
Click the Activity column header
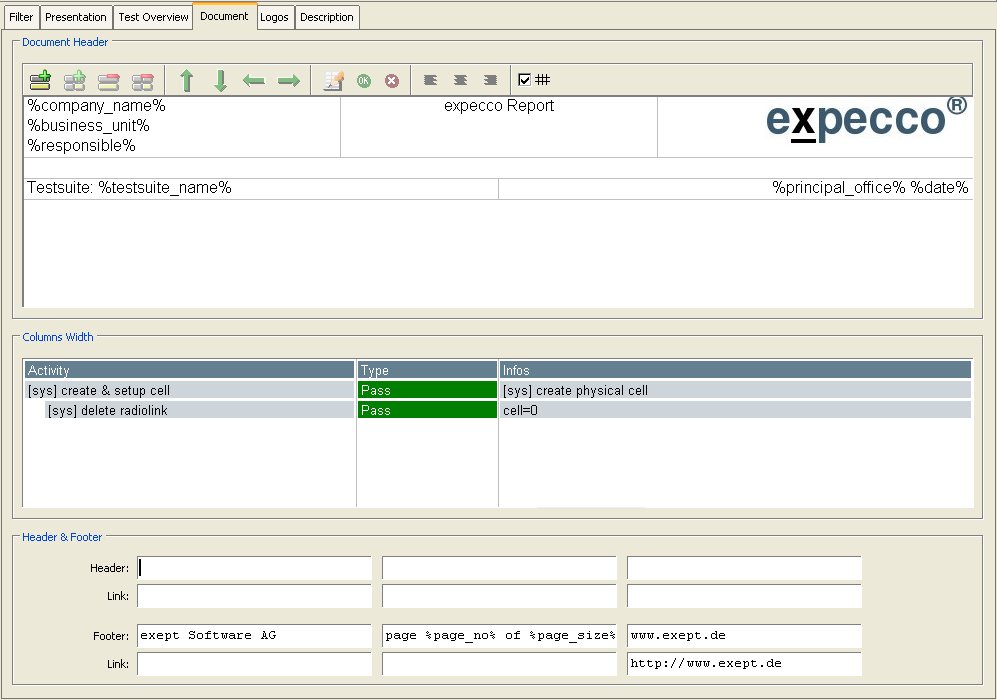pyautogui.click(x=189, y=370)
